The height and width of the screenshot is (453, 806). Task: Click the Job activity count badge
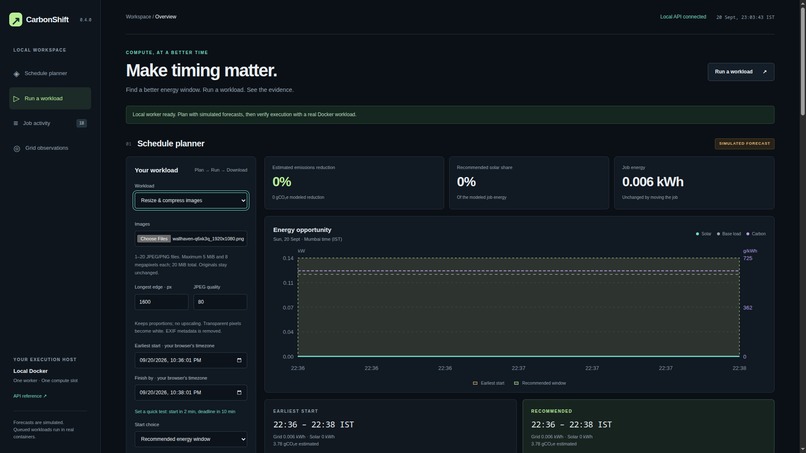click(x=81, y=123)
